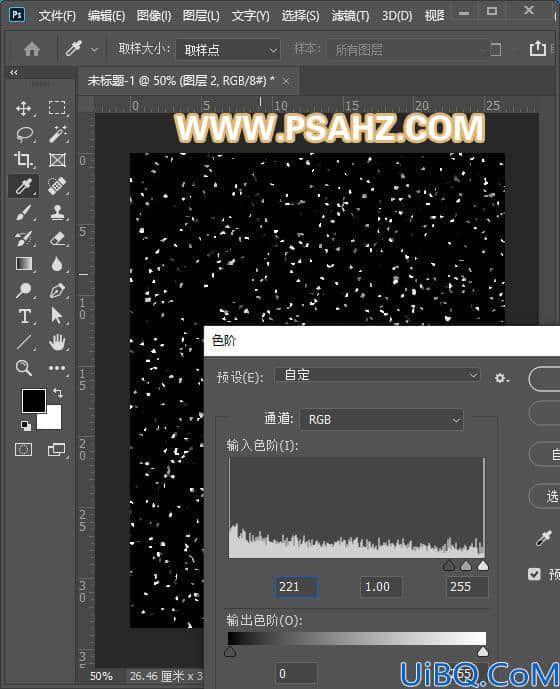
Task: Click the white background color swatch
Action: pyautogui.click(x=52, y=419)
